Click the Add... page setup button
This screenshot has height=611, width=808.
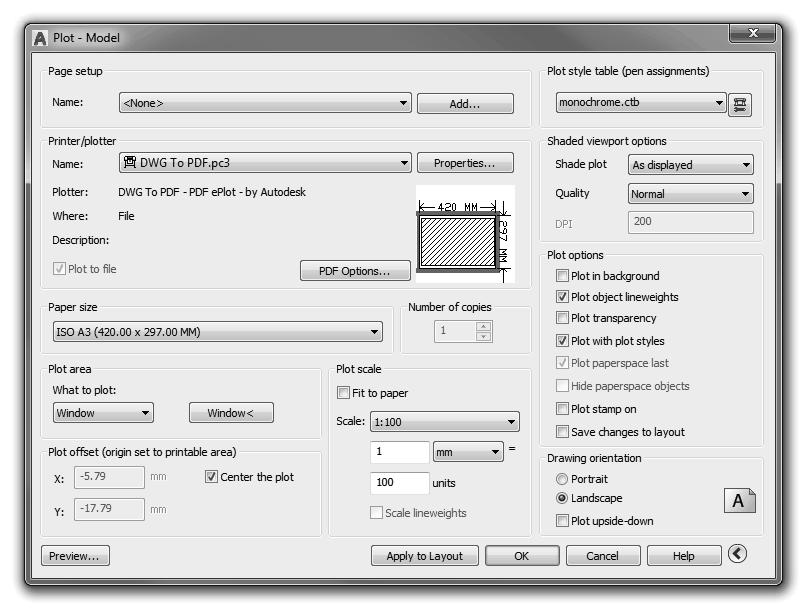coord(465,104)
